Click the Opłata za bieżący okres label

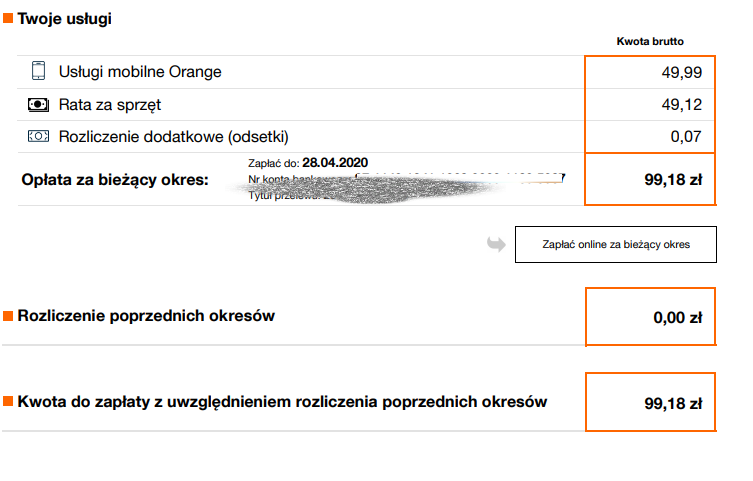[115, 180]
